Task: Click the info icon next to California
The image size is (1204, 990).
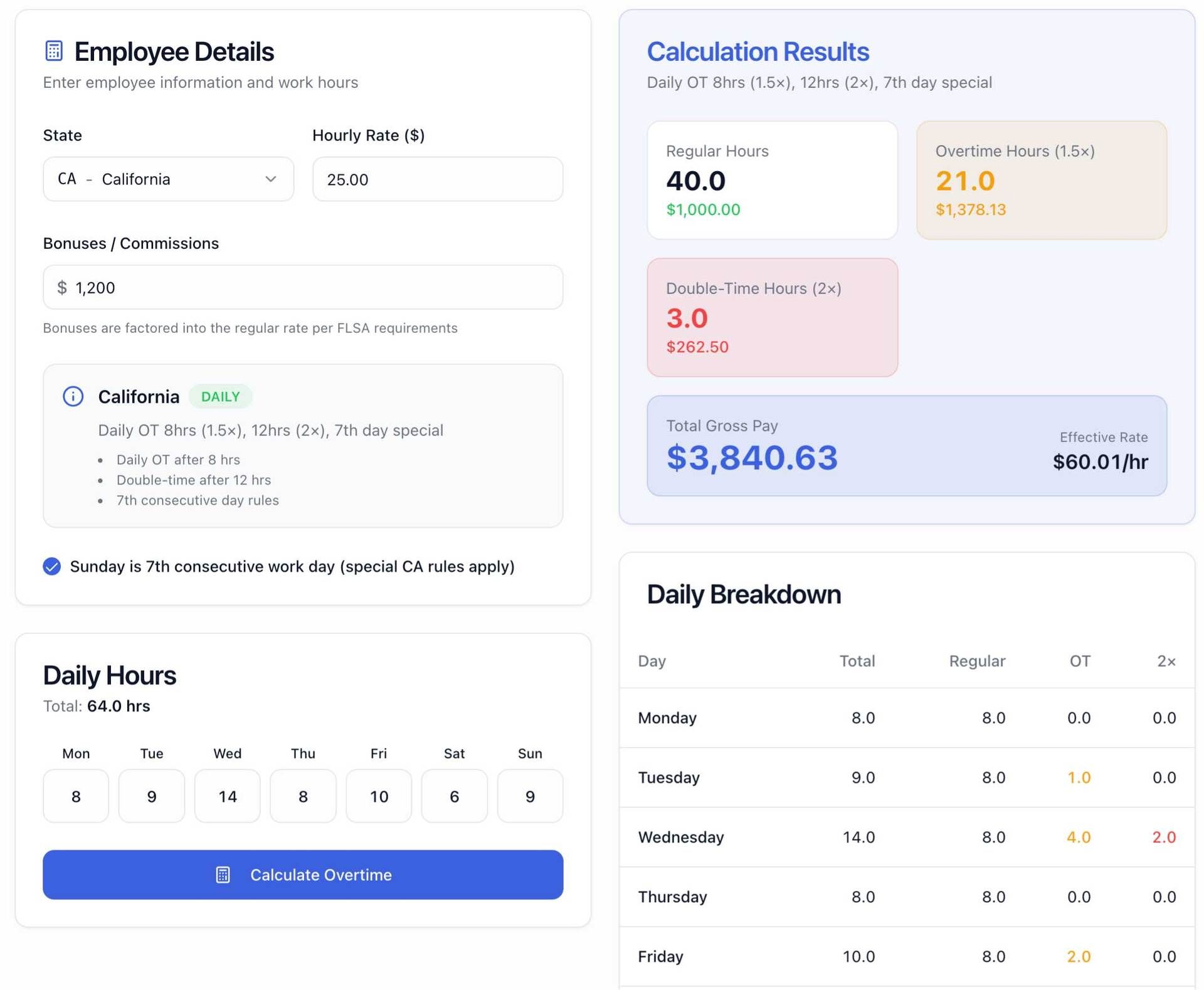Action: pyautogui.click(x=73, y=396)
